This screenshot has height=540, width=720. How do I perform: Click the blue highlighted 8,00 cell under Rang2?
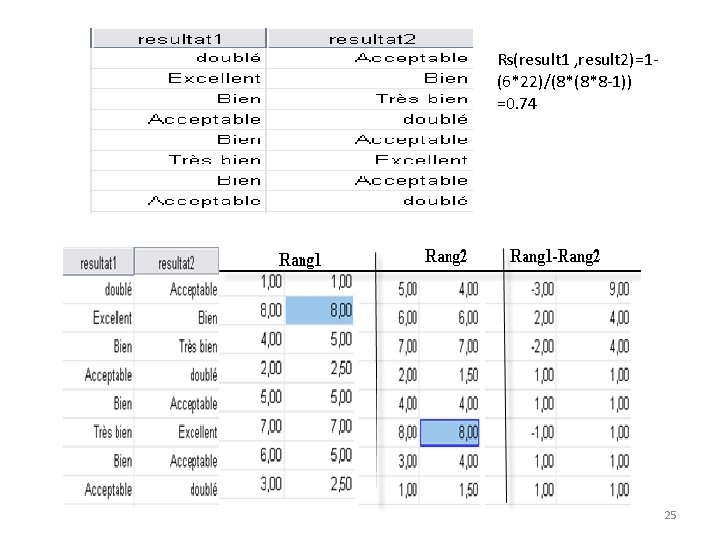point(450,433)
